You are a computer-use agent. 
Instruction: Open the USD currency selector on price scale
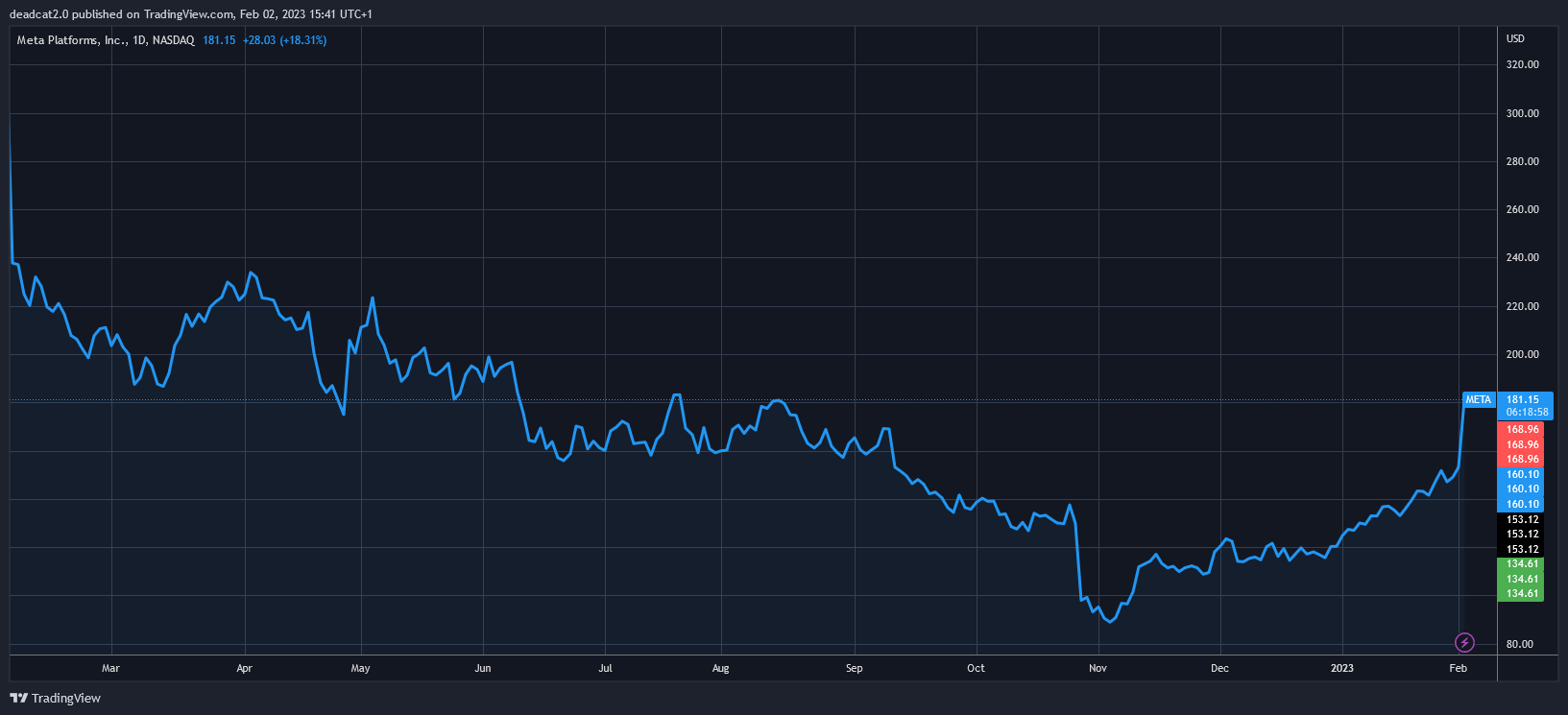click(1515, 38)
